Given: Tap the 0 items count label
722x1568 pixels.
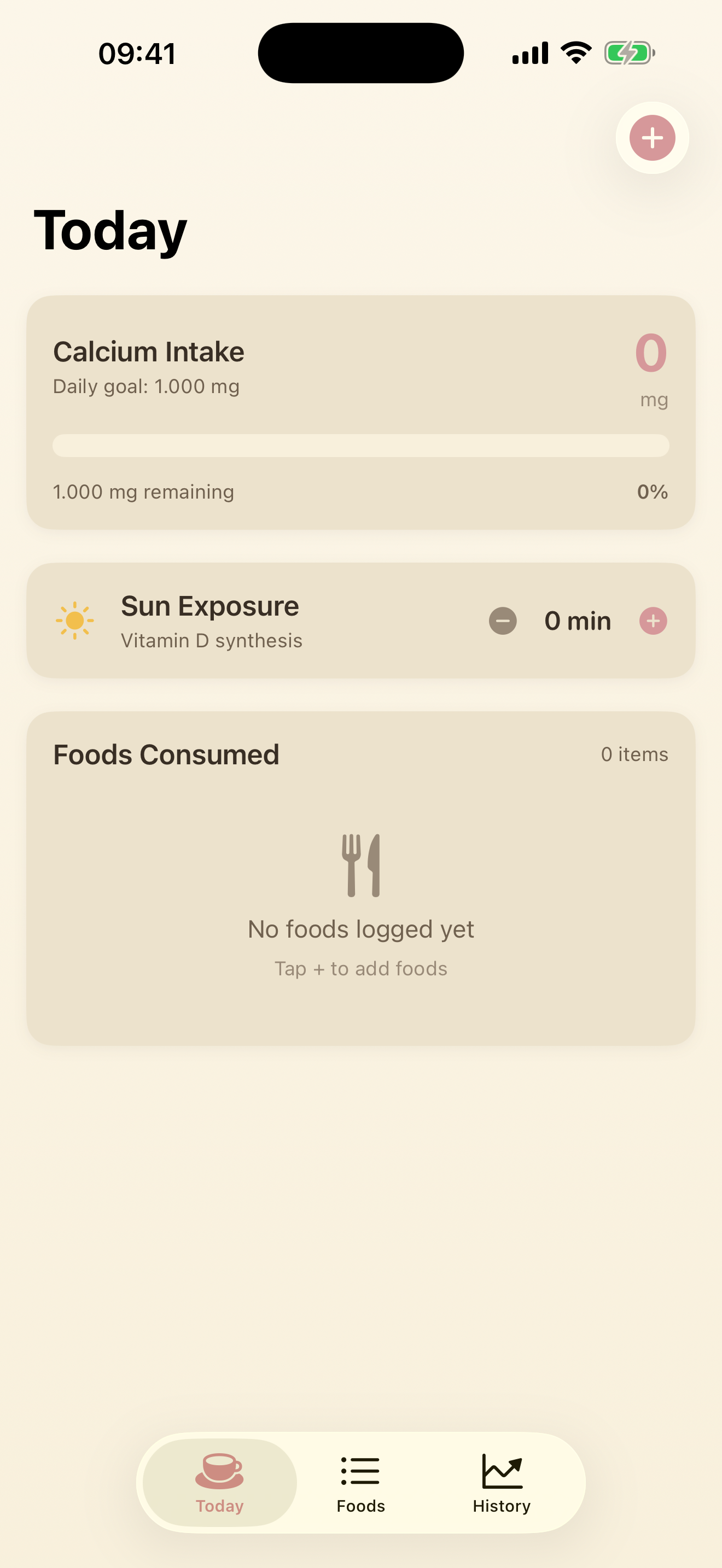Looking at the screenshot, I should tap(635, 754).
